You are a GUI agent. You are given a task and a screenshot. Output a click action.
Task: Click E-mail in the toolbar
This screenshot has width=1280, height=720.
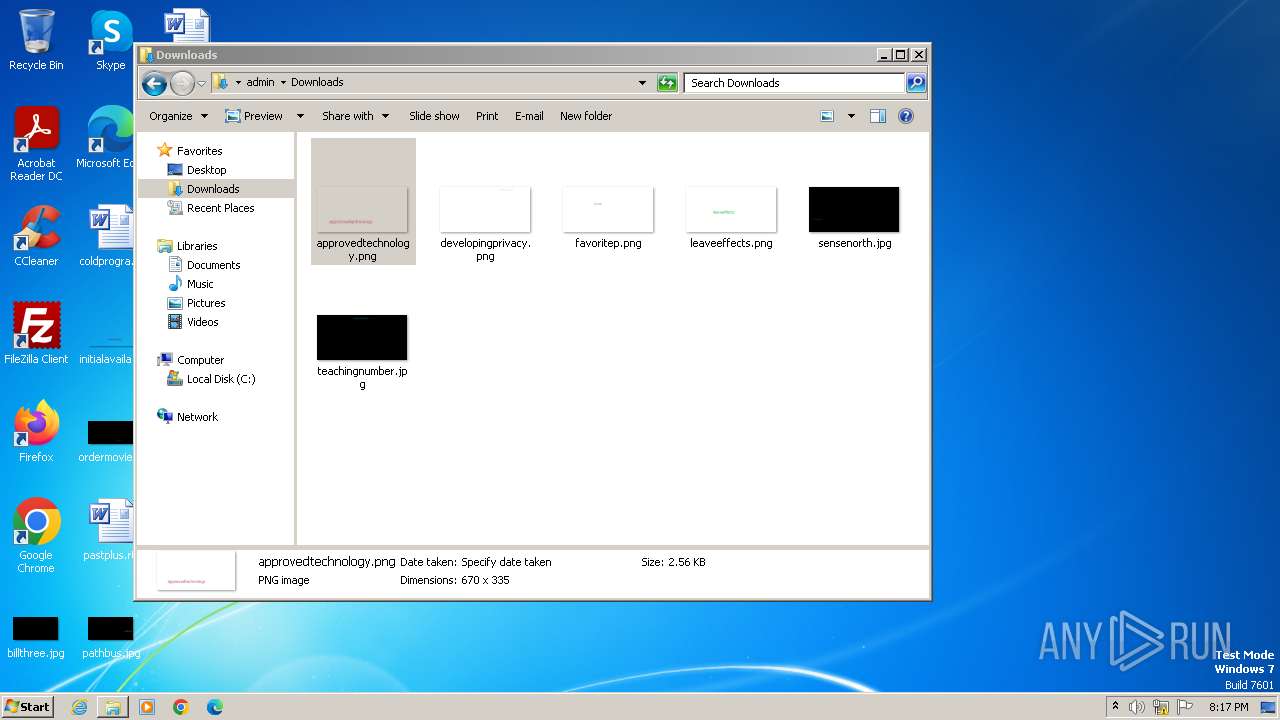click(529, 116)
